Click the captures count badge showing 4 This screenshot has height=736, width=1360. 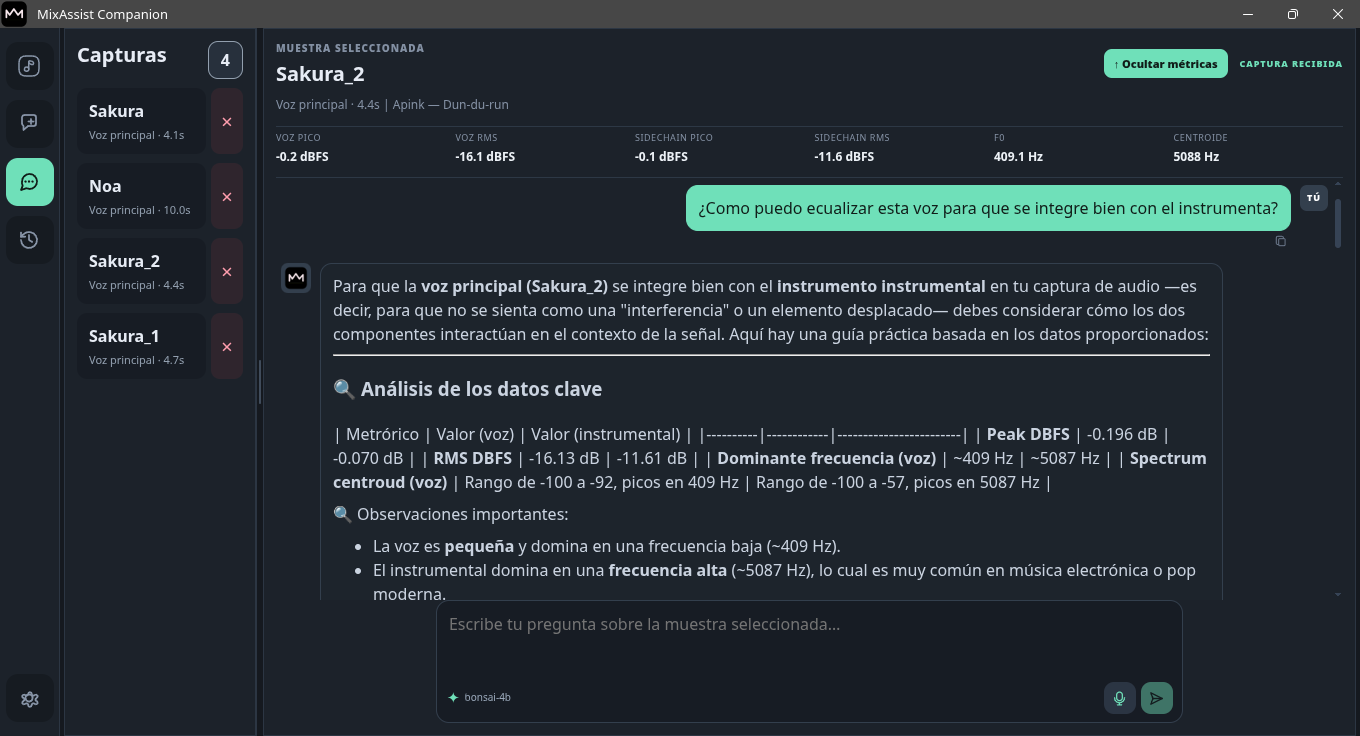point(225,60)
